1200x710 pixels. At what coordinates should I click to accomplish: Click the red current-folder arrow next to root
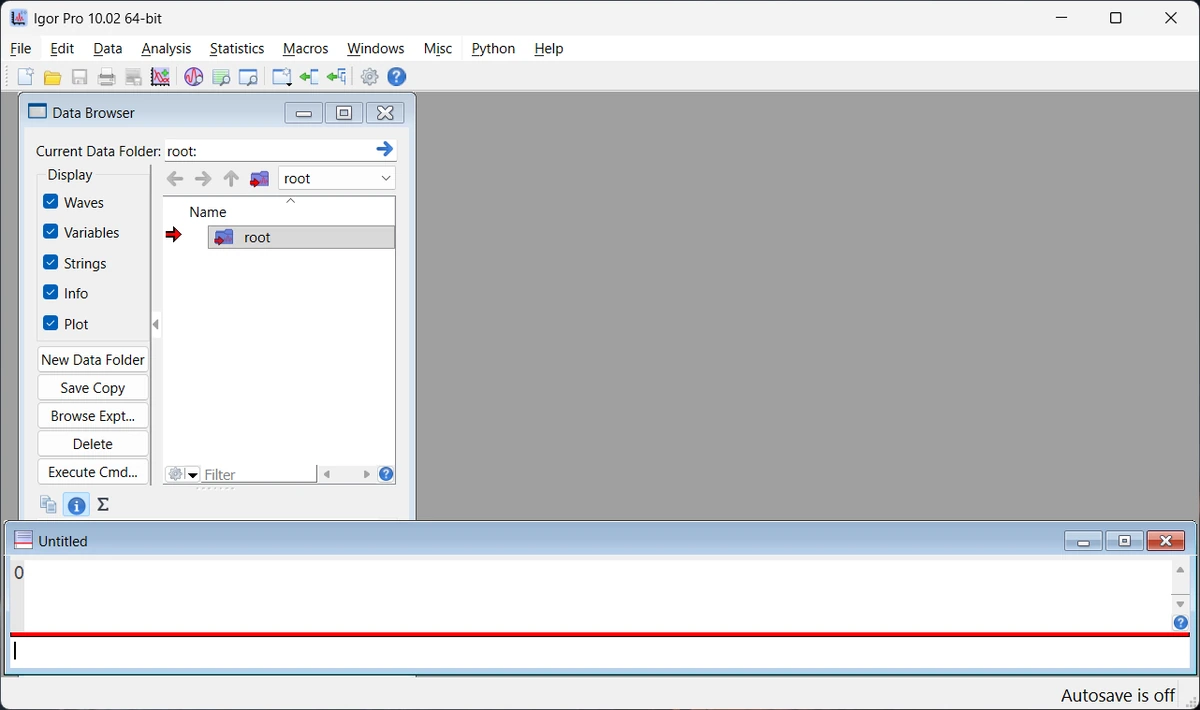[x=174, y=235]
